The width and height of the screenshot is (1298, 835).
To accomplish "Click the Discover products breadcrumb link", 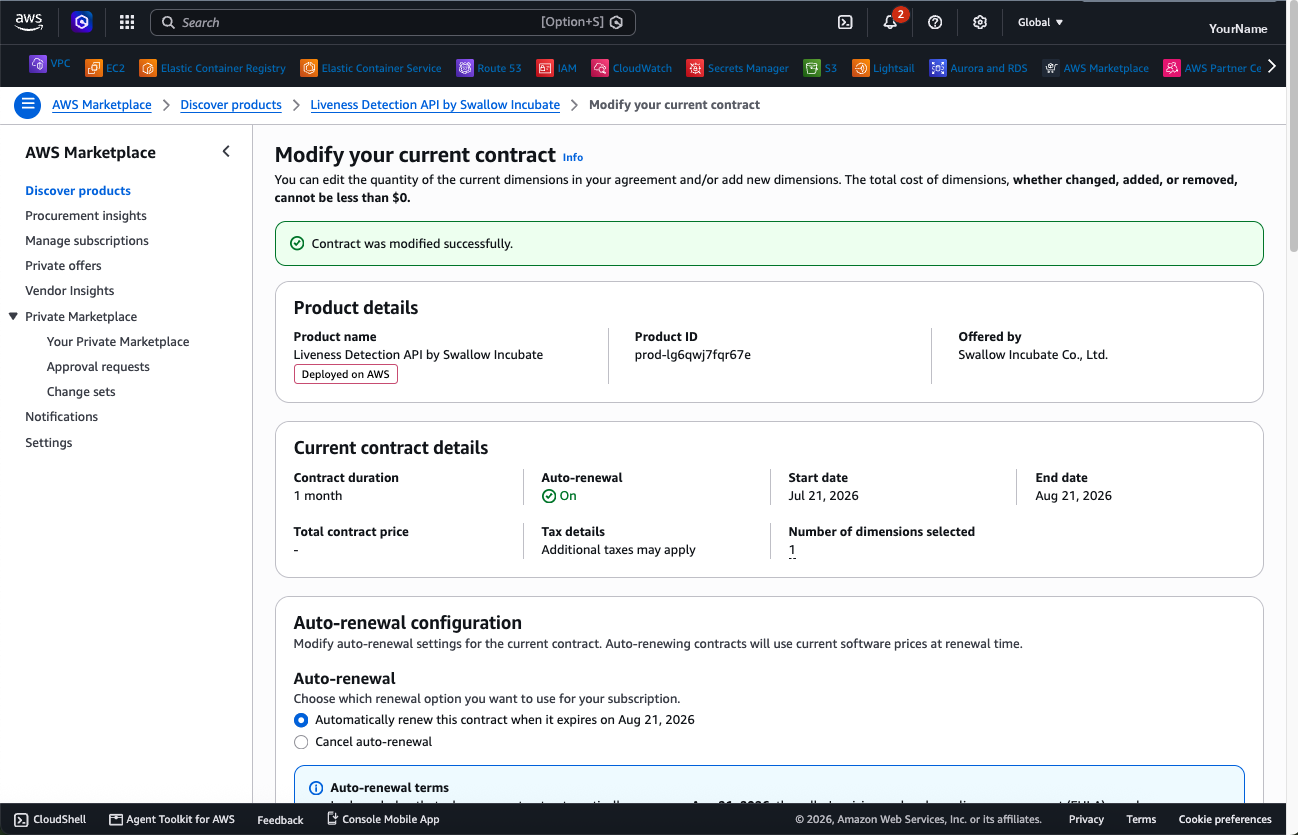I will click(x=231, y=104).
